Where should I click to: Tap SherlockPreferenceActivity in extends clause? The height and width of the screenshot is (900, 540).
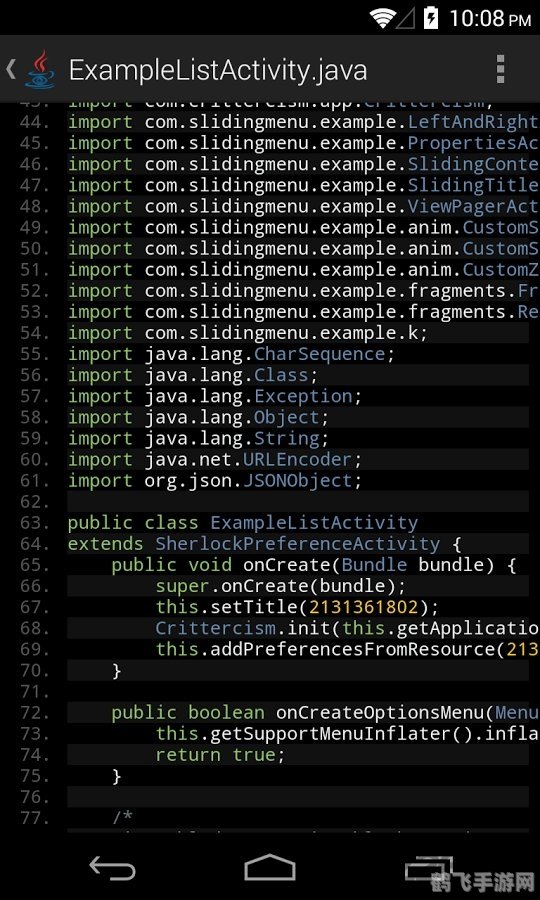[x=298, y=544]
